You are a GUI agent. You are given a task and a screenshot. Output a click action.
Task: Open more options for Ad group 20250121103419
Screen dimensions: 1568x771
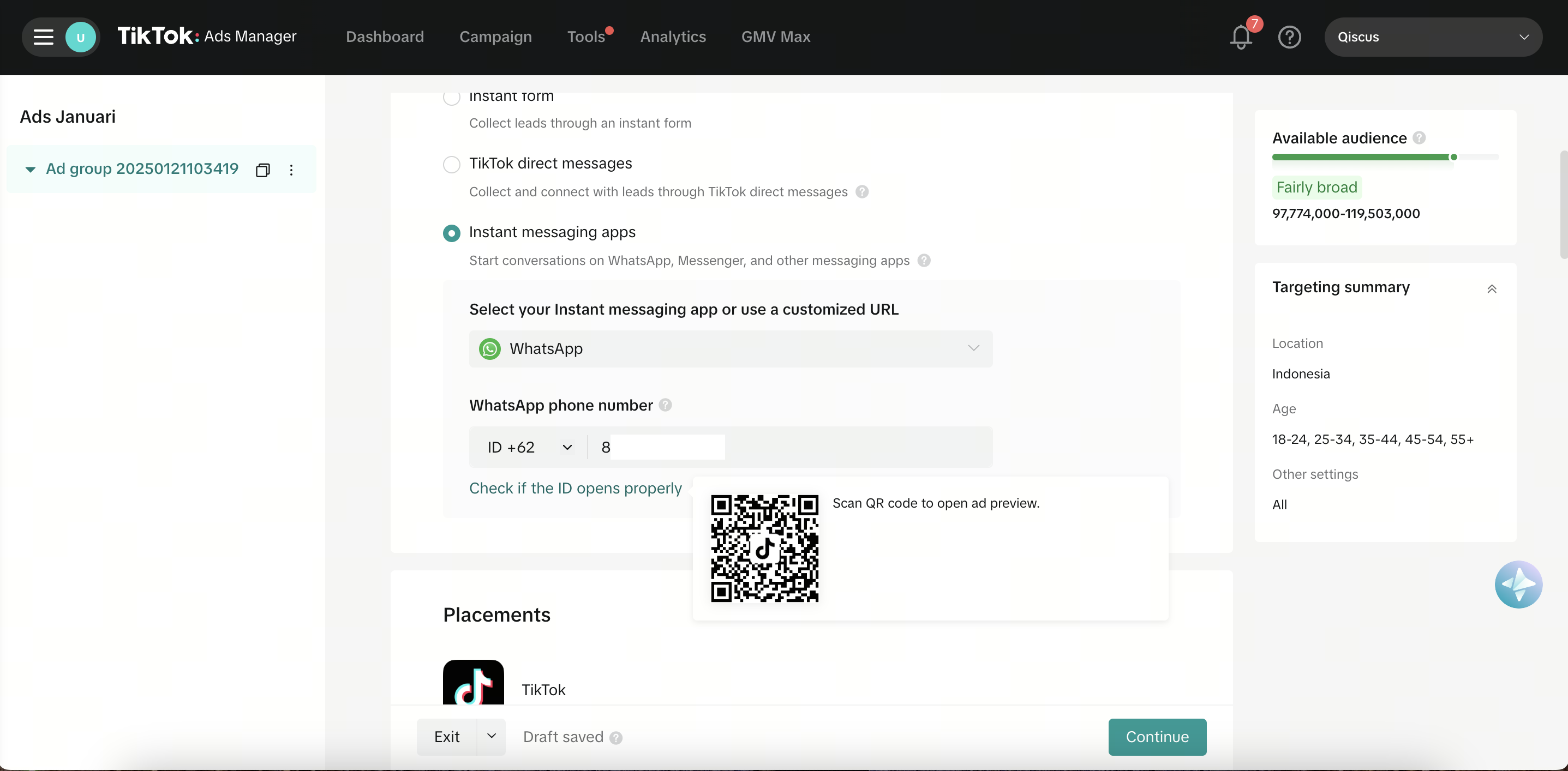coord(291,170)
